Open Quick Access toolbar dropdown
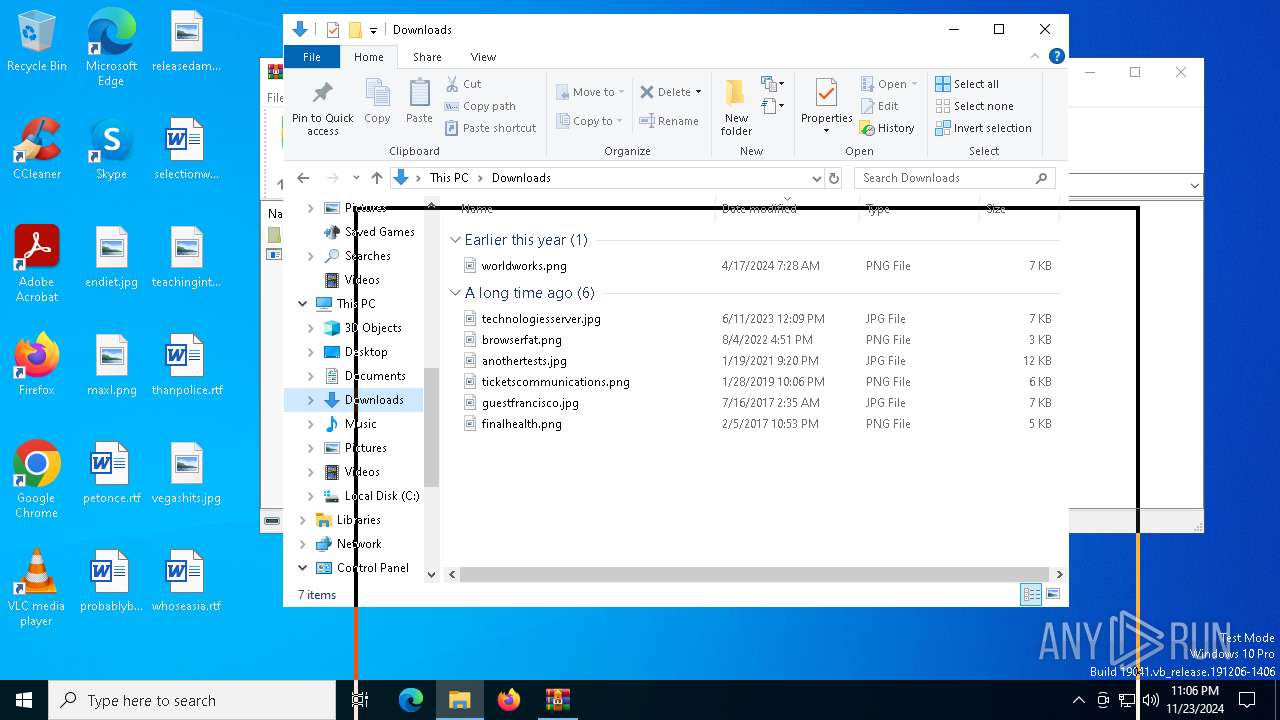The width and height of the screenshot is (1280, 720). (x=373, y=30)
